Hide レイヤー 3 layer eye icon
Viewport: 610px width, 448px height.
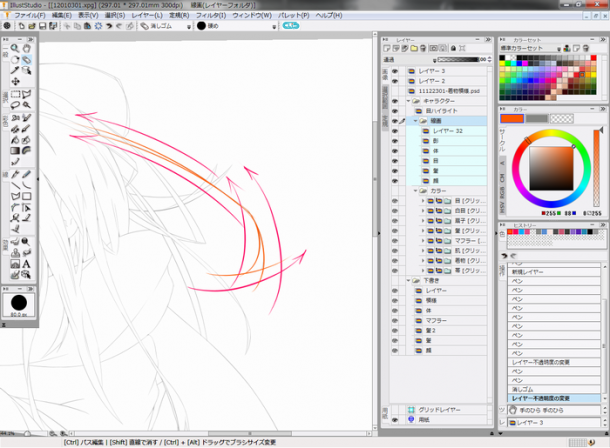394,71
